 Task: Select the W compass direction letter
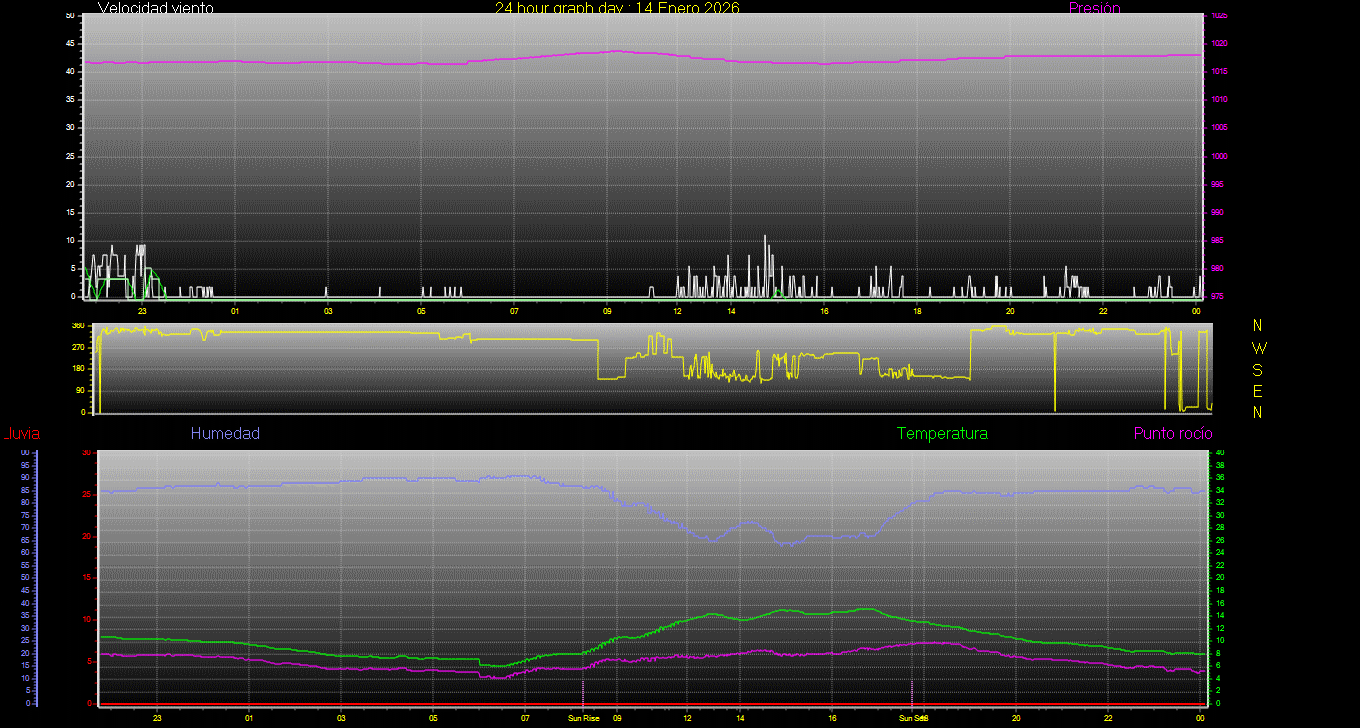[x=1258, y=348]
